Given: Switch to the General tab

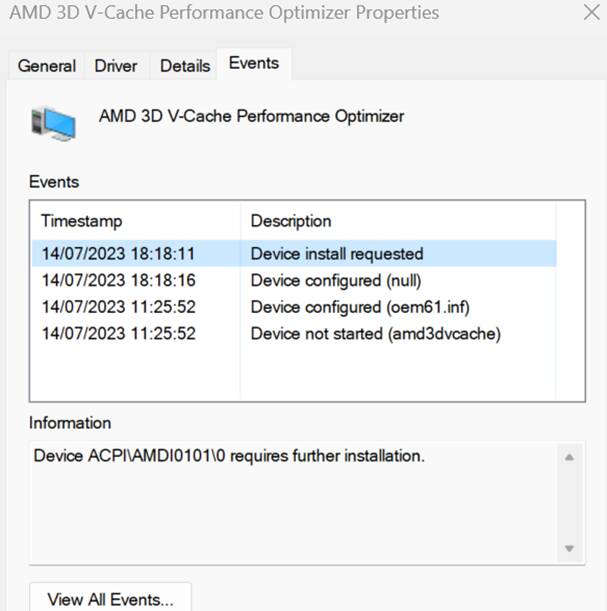Looking at the screenshot, I should (46, 66).
